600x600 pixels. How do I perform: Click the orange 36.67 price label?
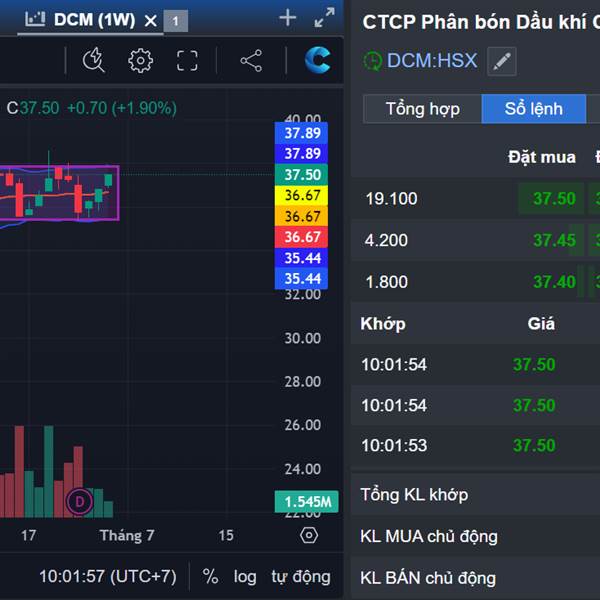coord(302,216)
